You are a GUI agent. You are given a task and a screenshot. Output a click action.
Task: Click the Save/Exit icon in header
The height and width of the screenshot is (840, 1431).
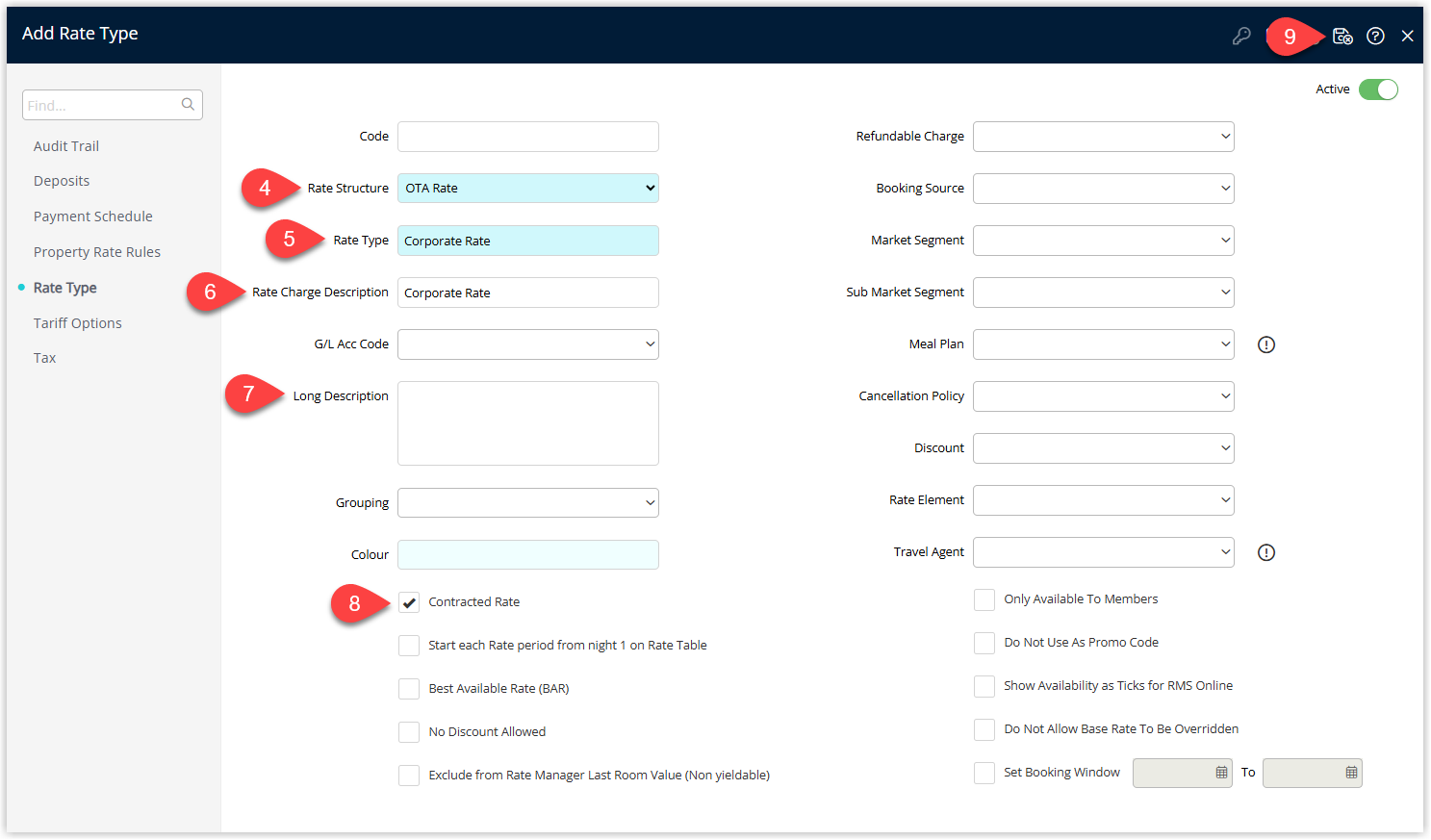coord(1342,37)
